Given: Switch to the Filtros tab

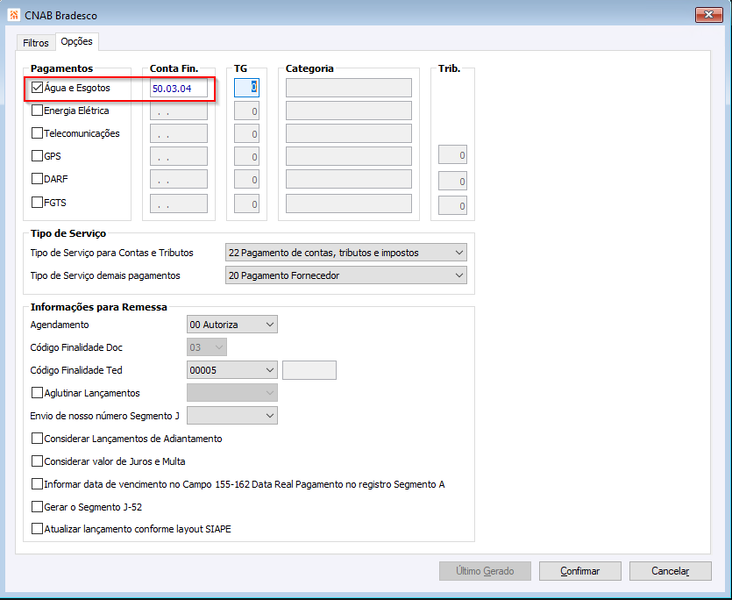Looking at the screenshot, I should pos(35,42).
